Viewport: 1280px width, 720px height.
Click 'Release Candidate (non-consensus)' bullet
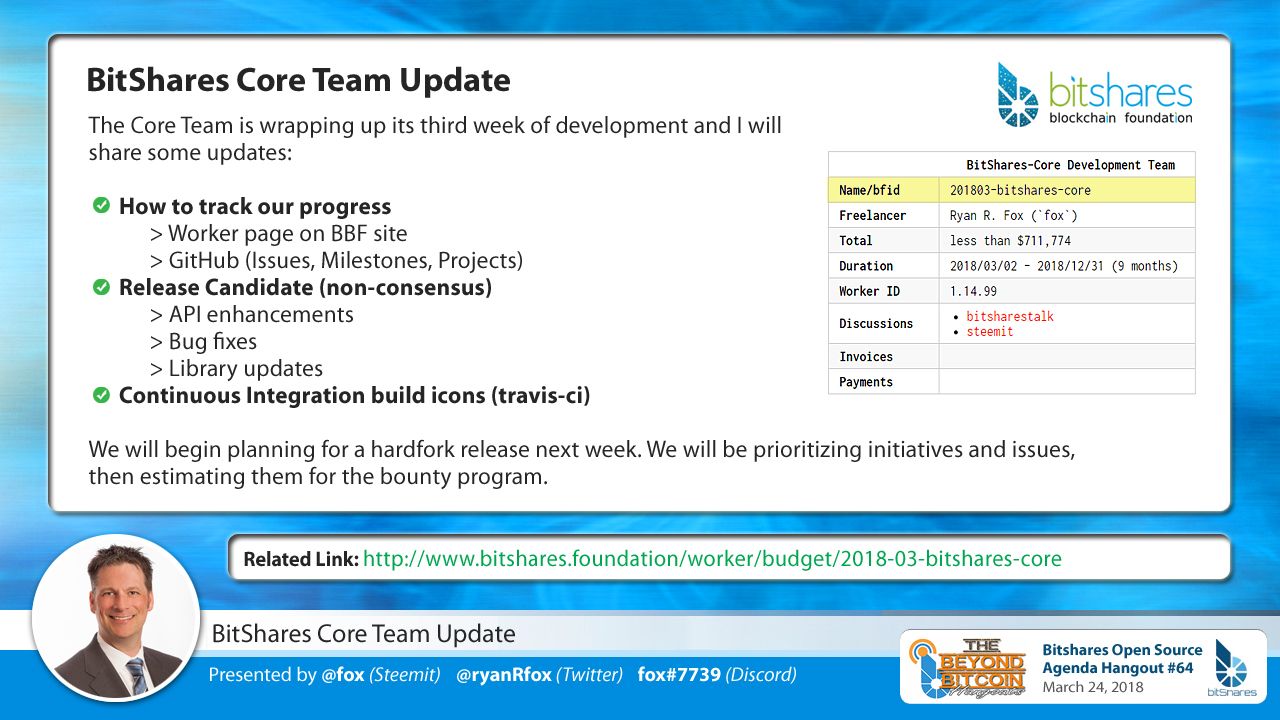coord(305,288)
